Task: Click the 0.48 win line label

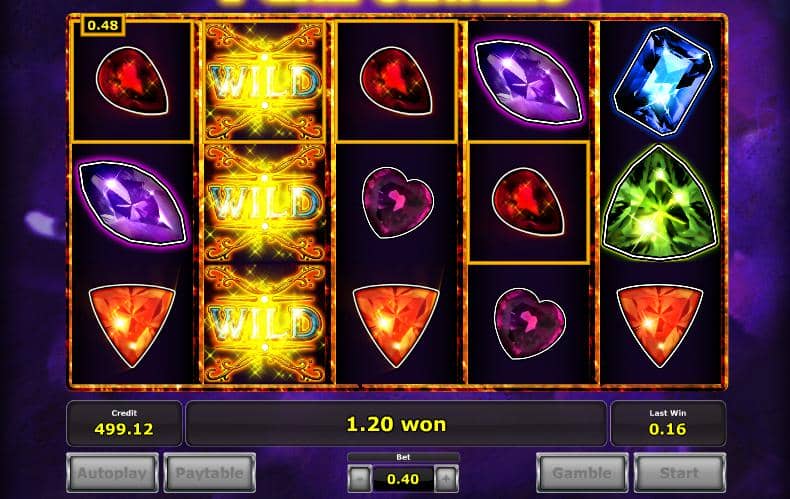Action: (x=103, y=25)
